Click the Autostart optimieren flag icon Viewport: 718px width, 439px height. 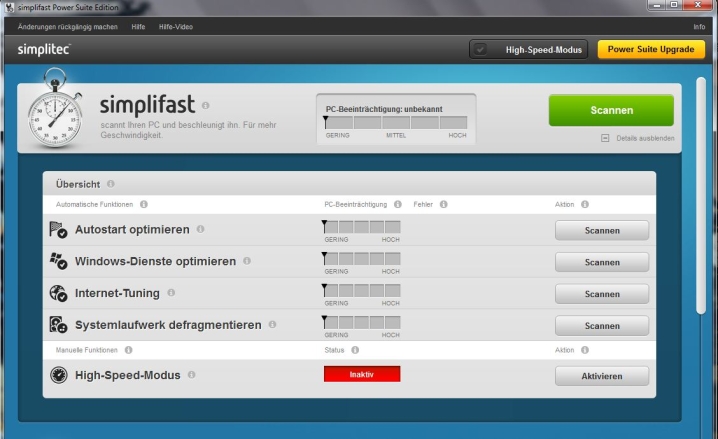click(x=58, y=230)
